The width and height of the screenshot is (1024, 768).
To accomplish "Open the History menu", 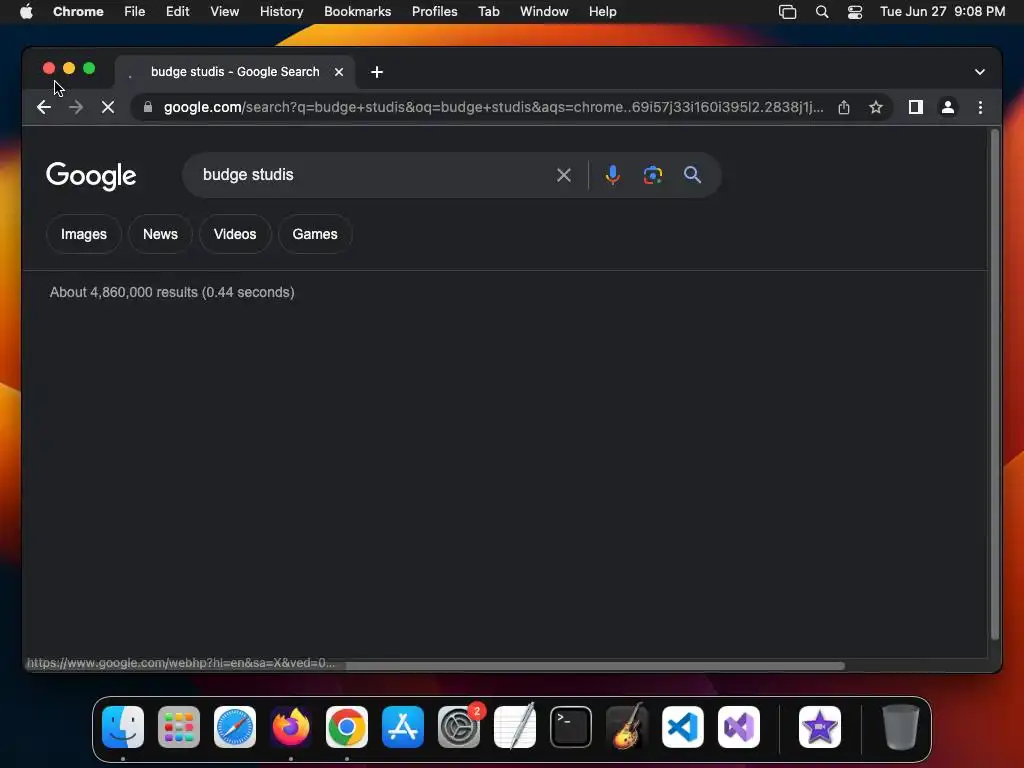I will click(281, 12).
